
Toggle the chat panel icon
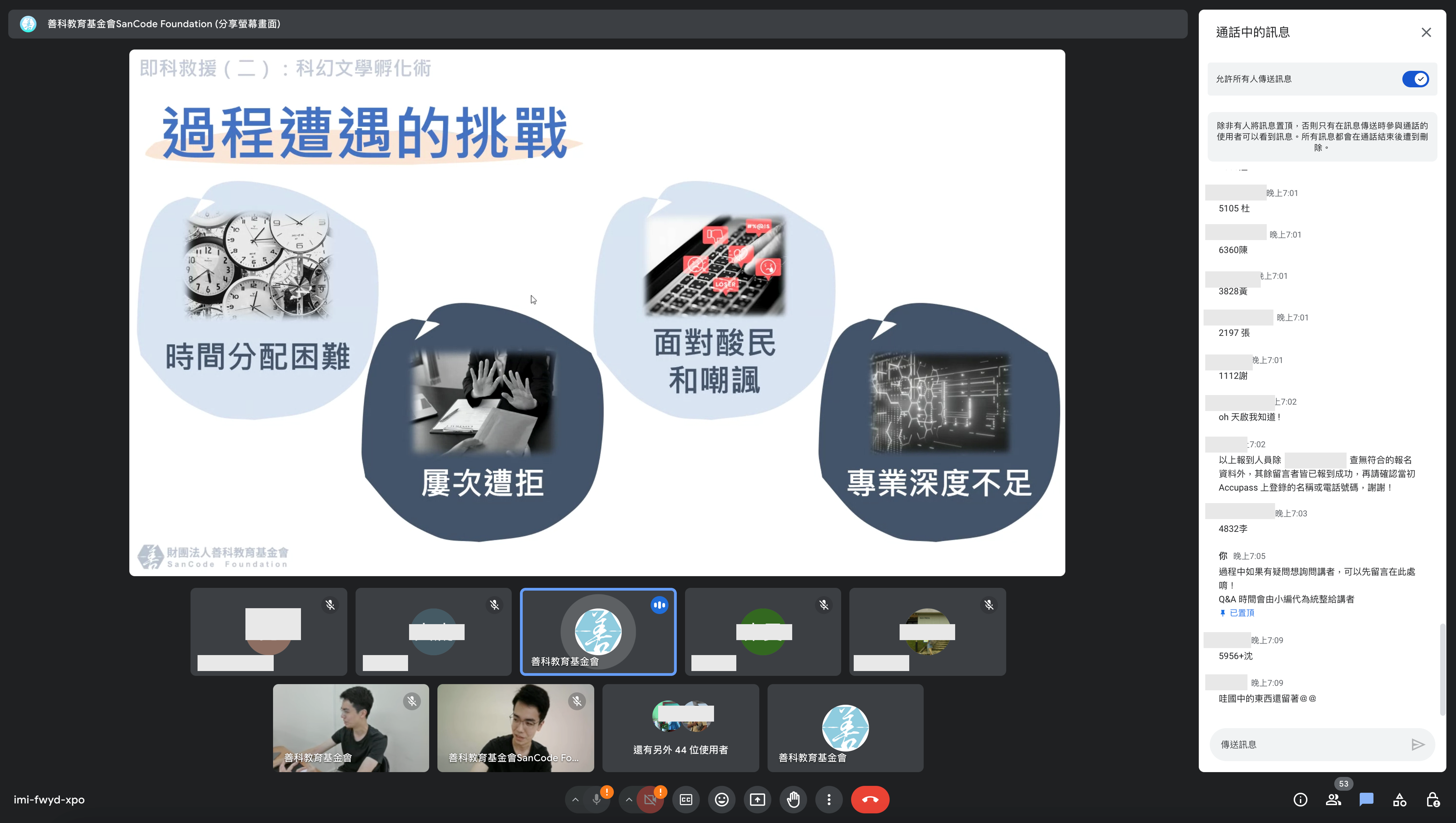click(x=1366, y=800)
